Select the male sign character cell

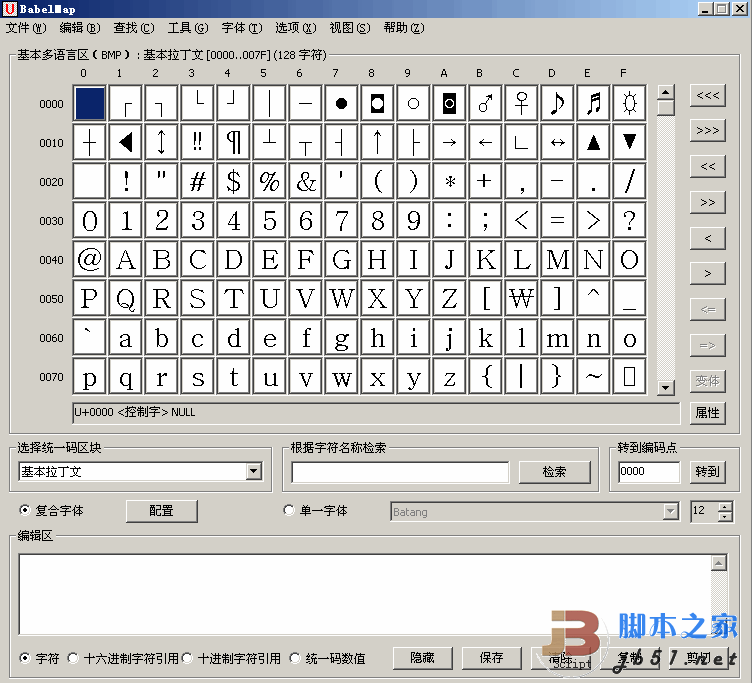485,103
